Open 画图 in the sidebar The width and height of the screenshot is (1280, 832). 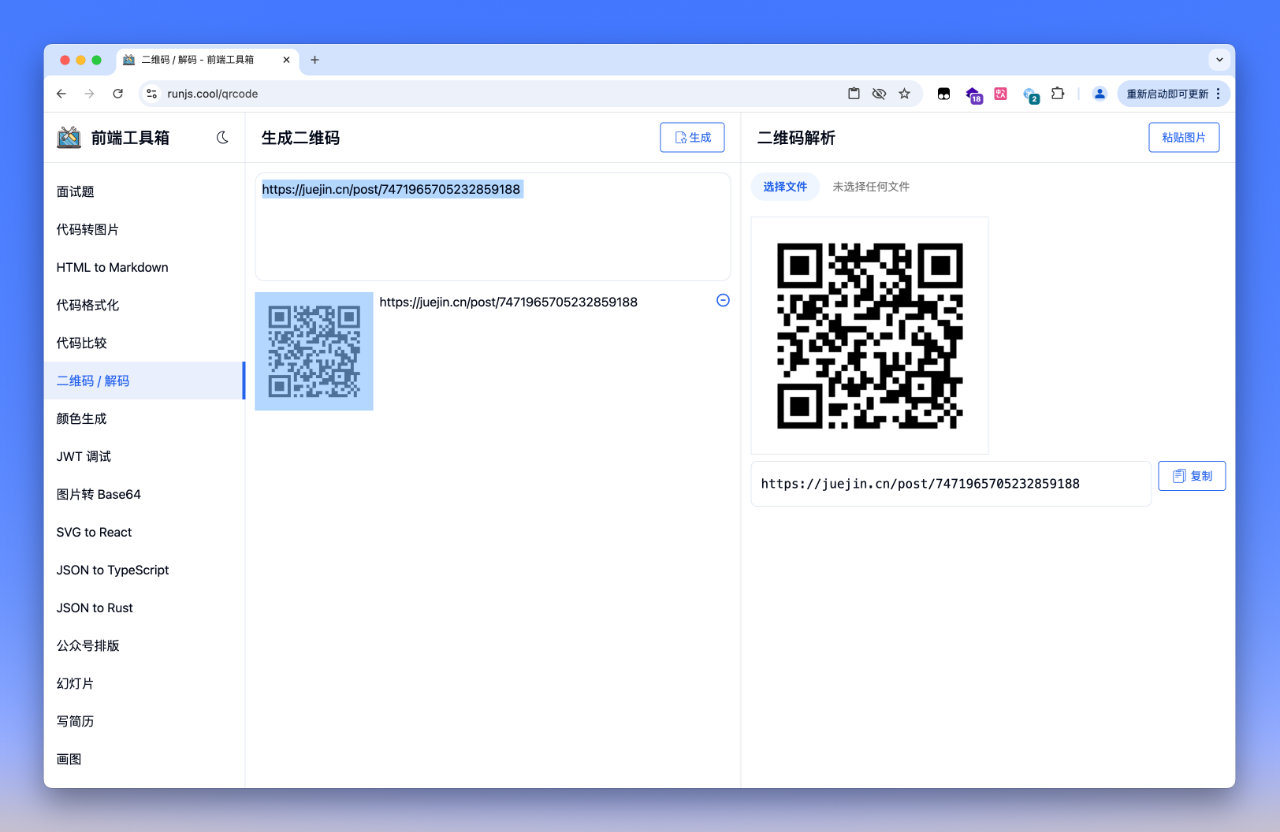click(144, 760)
